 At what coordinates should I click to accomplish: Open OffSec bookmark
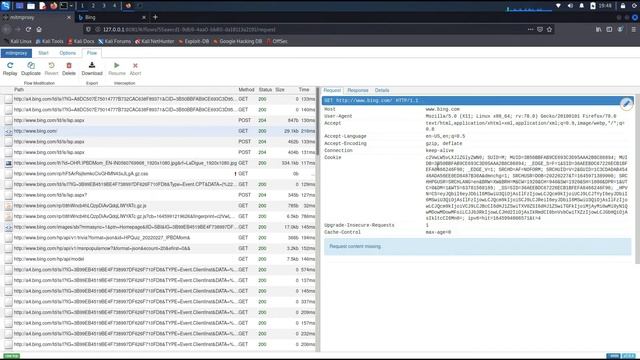coord(277,41)
